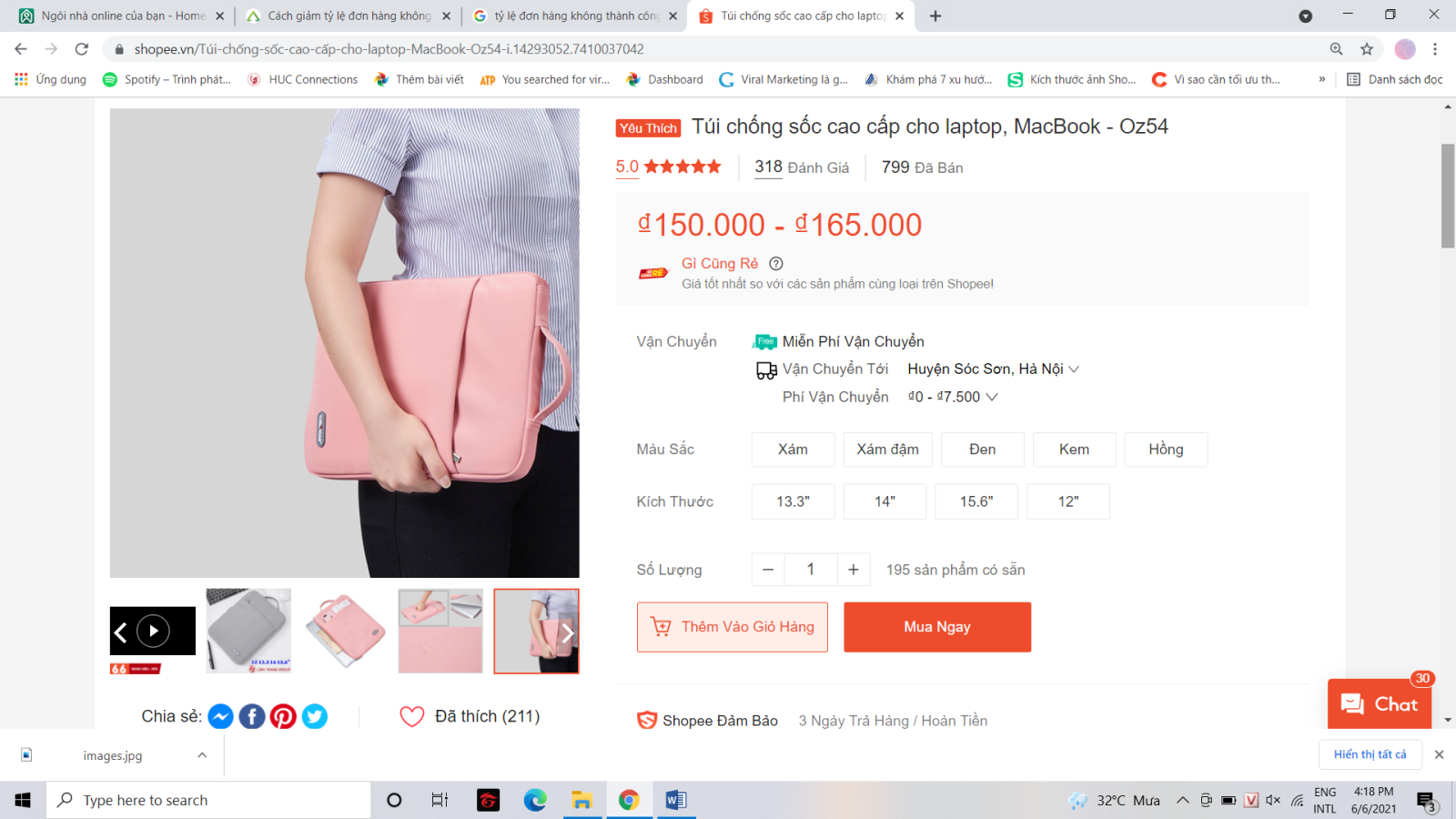Click Thêm Vào Giỏ Hàng button

733,627
